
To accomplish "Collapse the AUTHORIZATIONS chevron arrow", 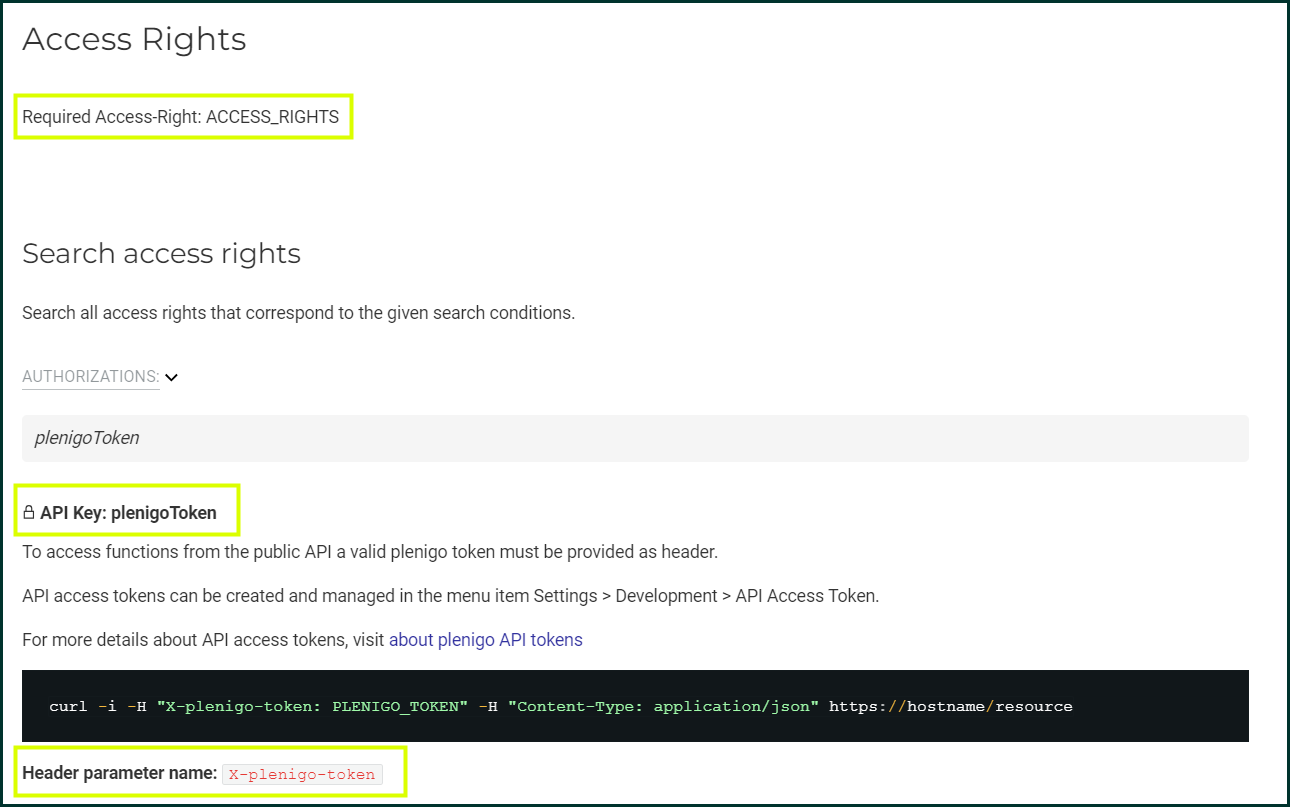I will [x=171, y=377].
